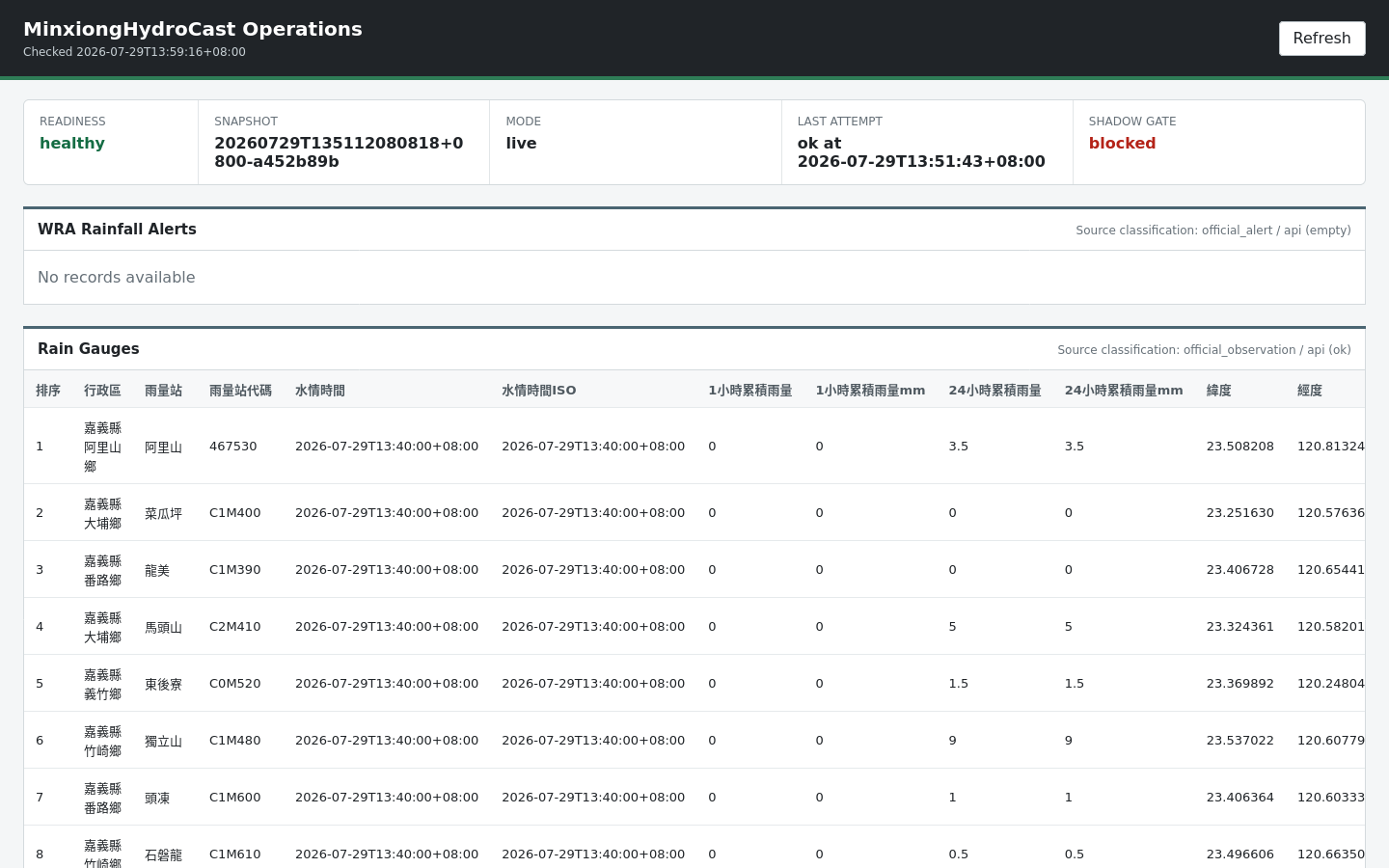Click the snapshot ID value

339,152
